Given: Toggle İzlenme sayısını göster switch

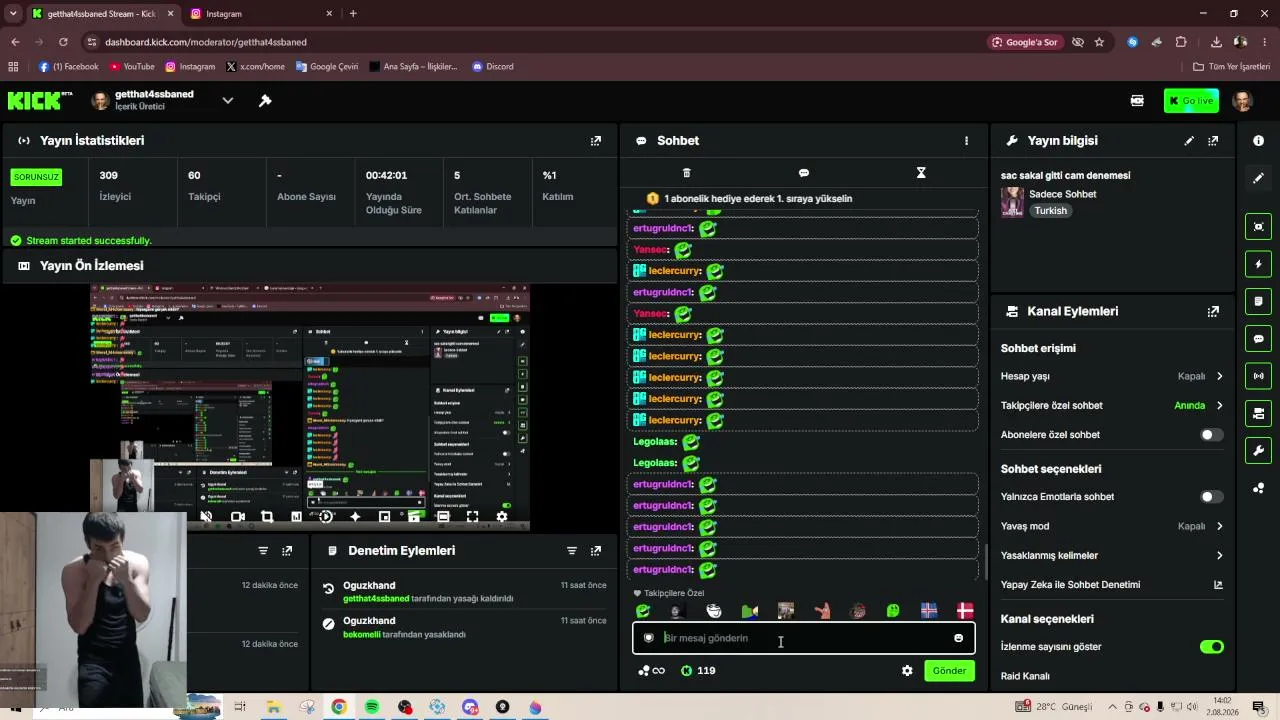Looking at the screenshot, I should (x=1211, y=647).
